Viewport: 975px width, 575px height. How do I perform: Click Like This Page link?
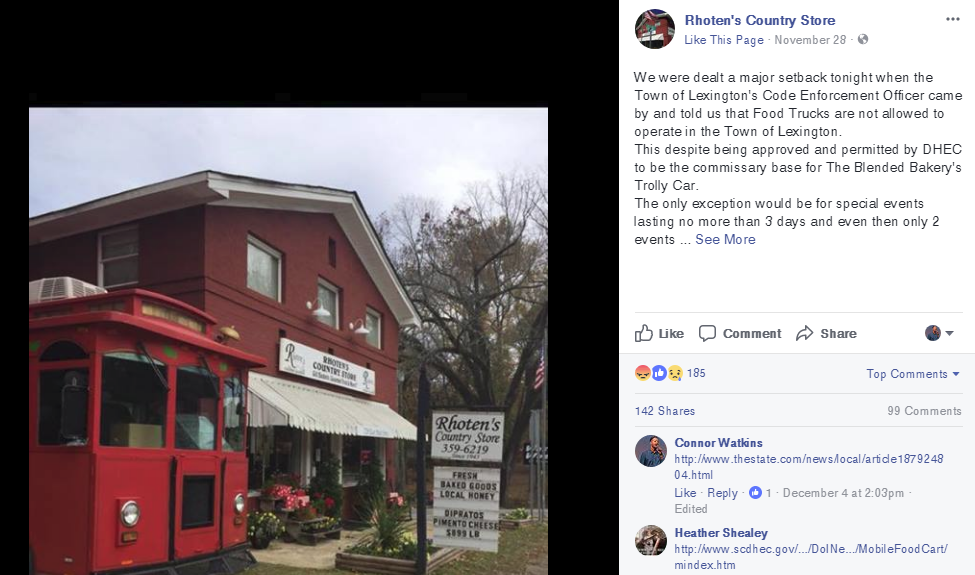coord(724,40)
